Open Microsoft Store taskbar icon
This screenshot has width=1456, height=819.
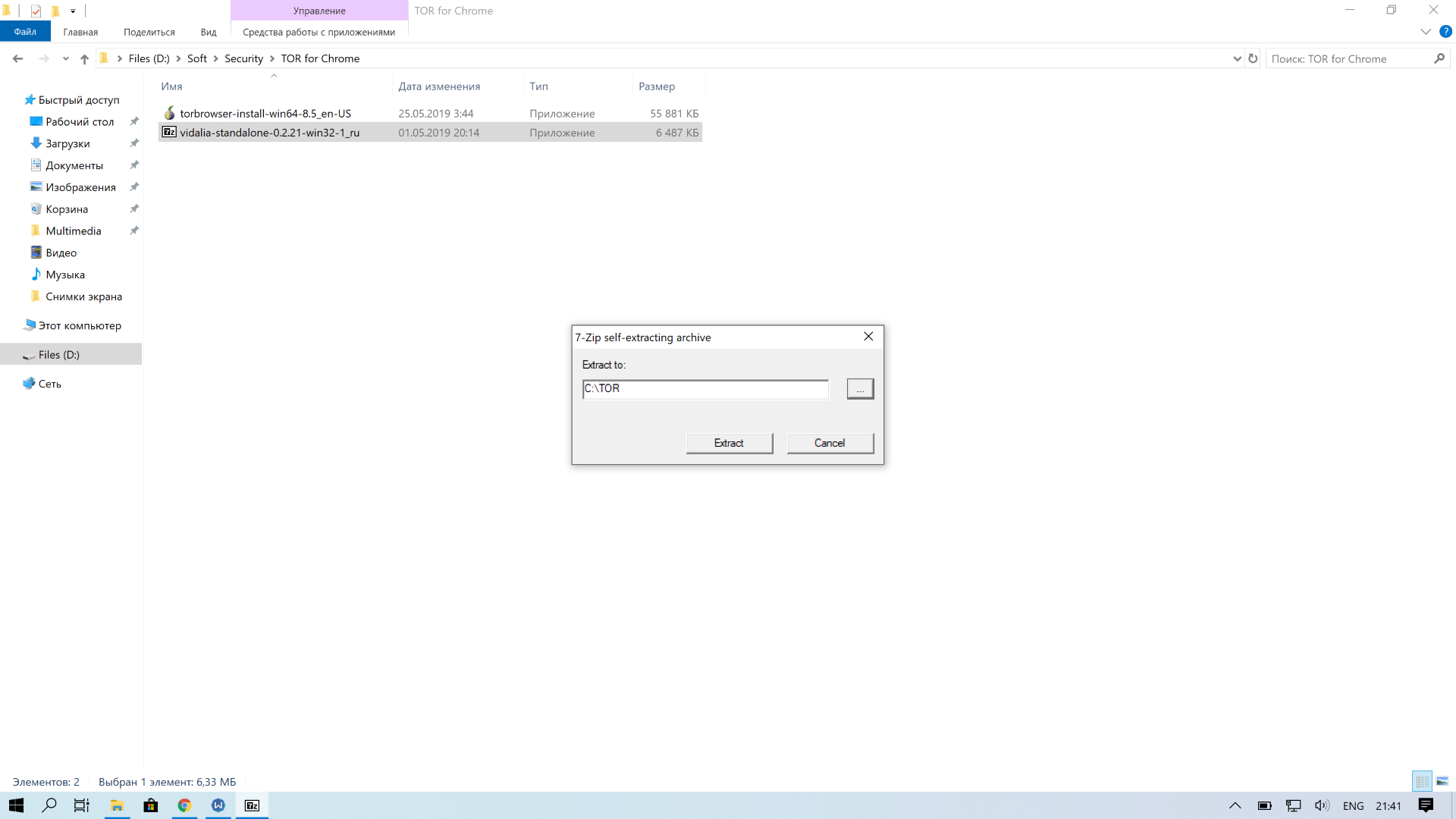151,805
